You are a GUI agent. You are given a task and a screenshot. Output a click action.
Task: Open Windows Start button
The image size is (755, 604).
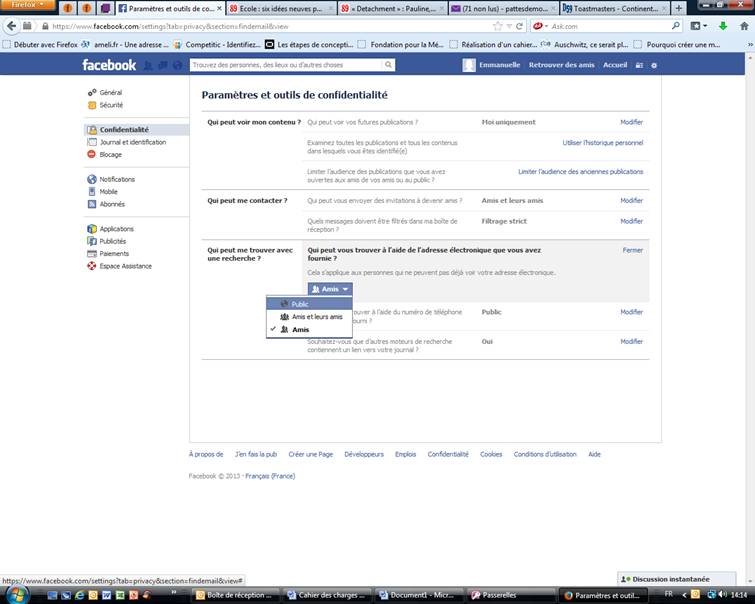17,595
